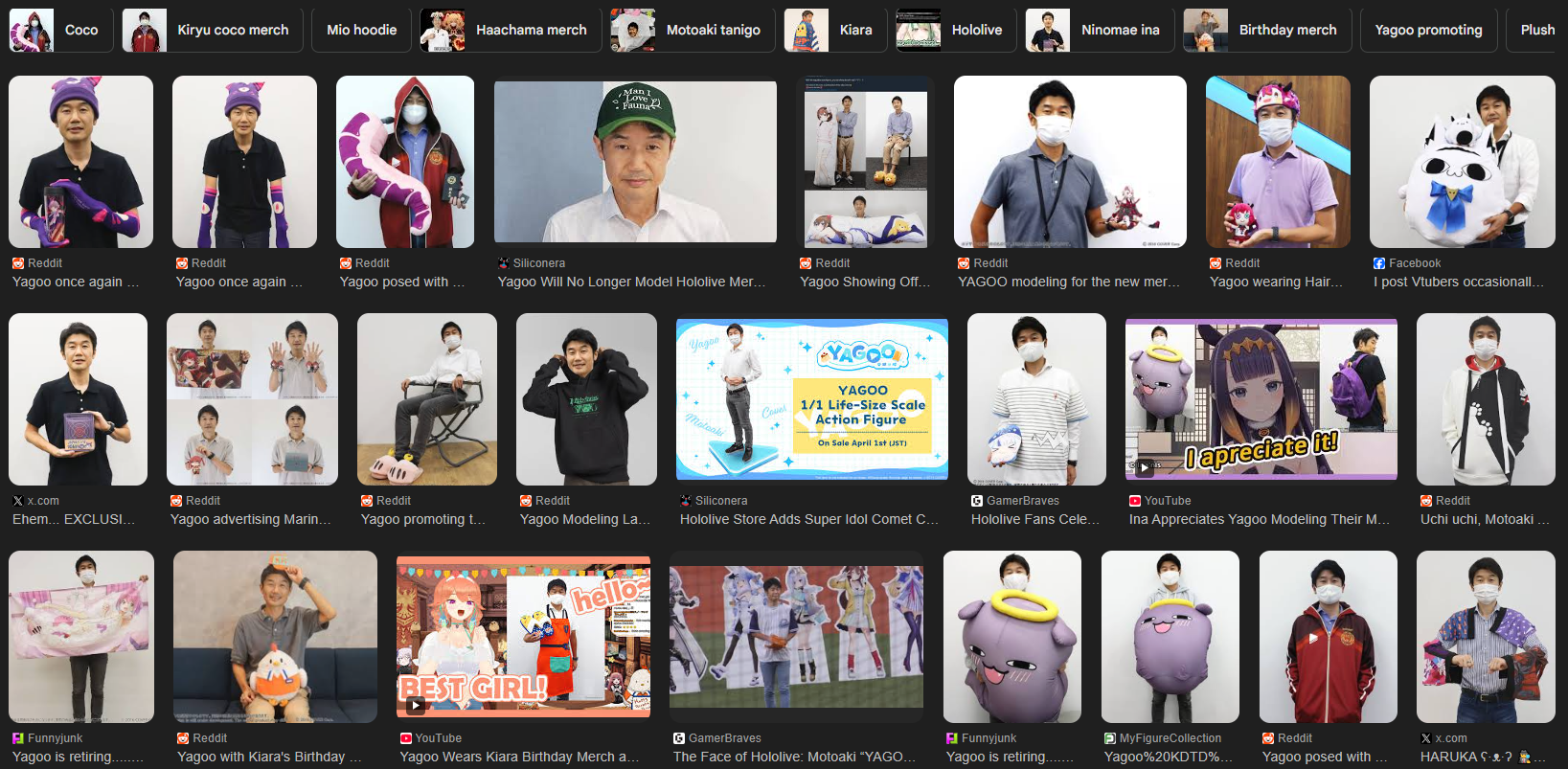Open the purple plush photo above 'Yagoo%20KDTD%'
This screenshot has width=1568, height=769.
pos(1170,637)
